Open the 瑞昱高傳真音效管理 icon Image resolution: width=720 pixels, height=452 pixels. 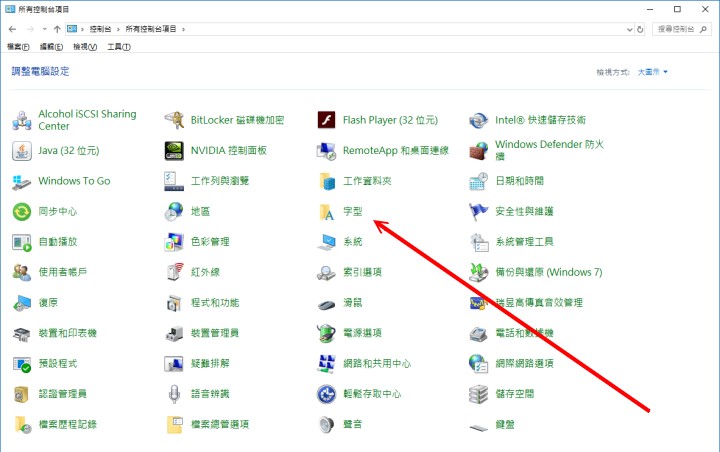(478, 303)
